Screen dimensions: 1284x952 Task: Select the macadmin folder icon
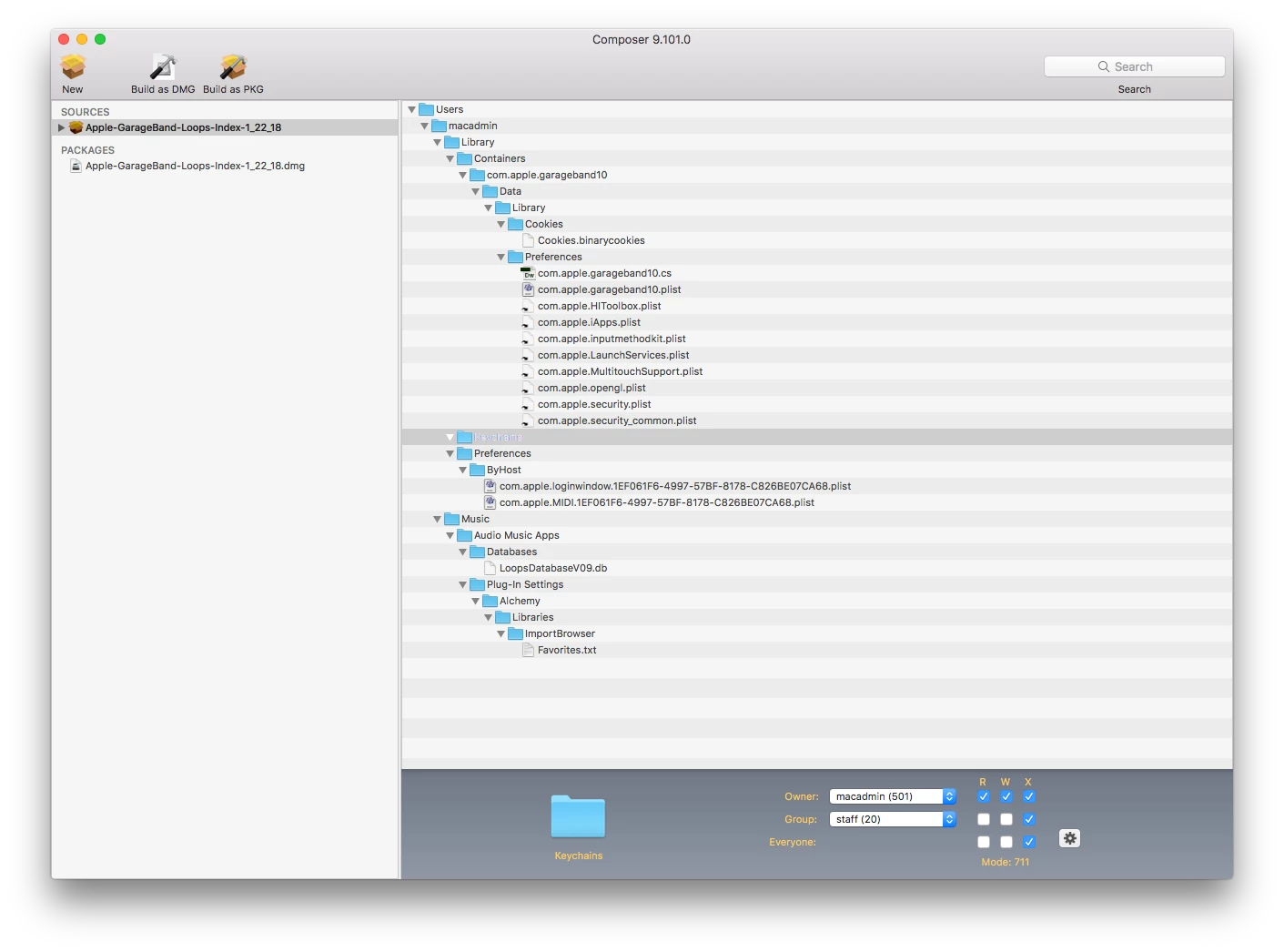439,126
